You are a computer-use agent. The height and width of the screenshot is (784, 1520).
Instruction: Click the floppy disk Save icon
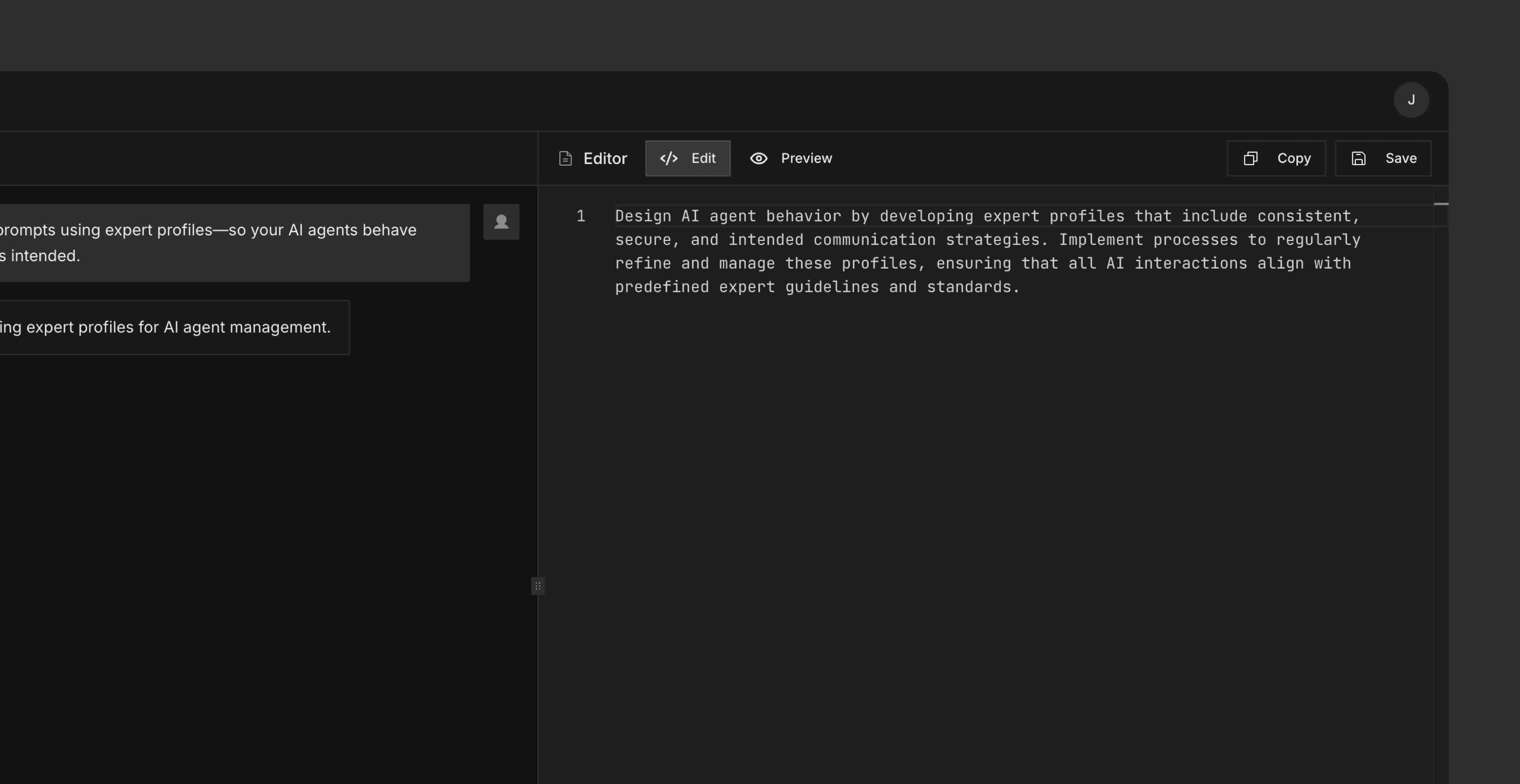[x=1358, y=159]
